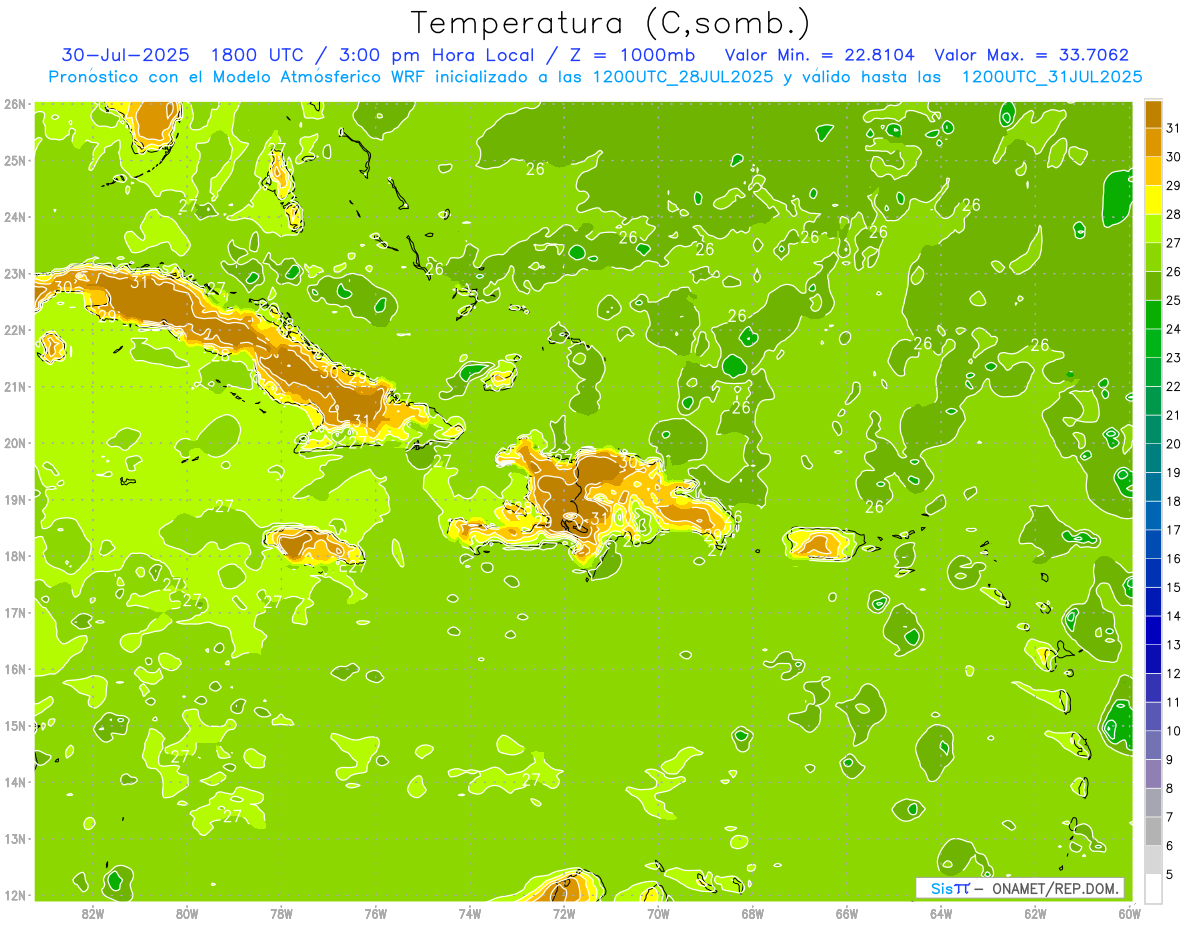Click the "72W" longitude axis label
This screenshot has height=927, width=1200.
[564, 914]
